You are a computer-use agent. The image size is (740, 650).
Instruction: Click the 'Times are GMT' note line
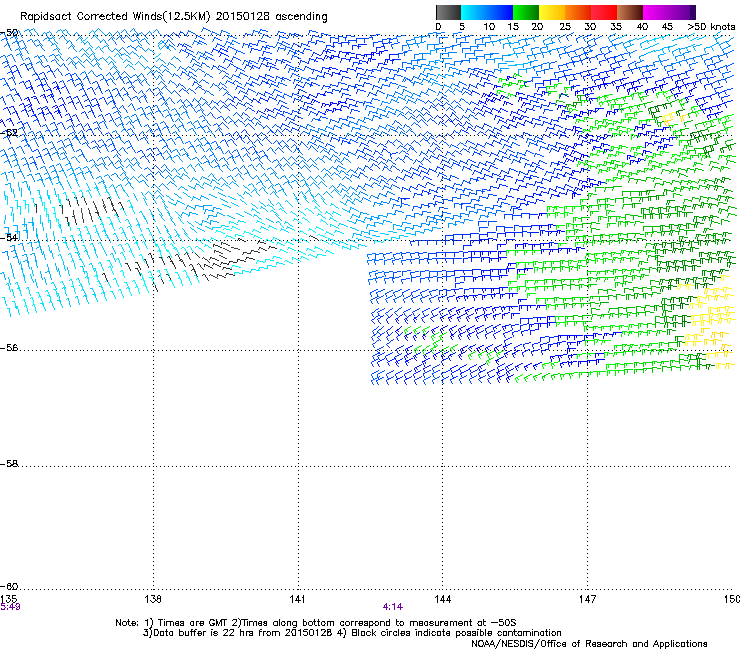316,623
